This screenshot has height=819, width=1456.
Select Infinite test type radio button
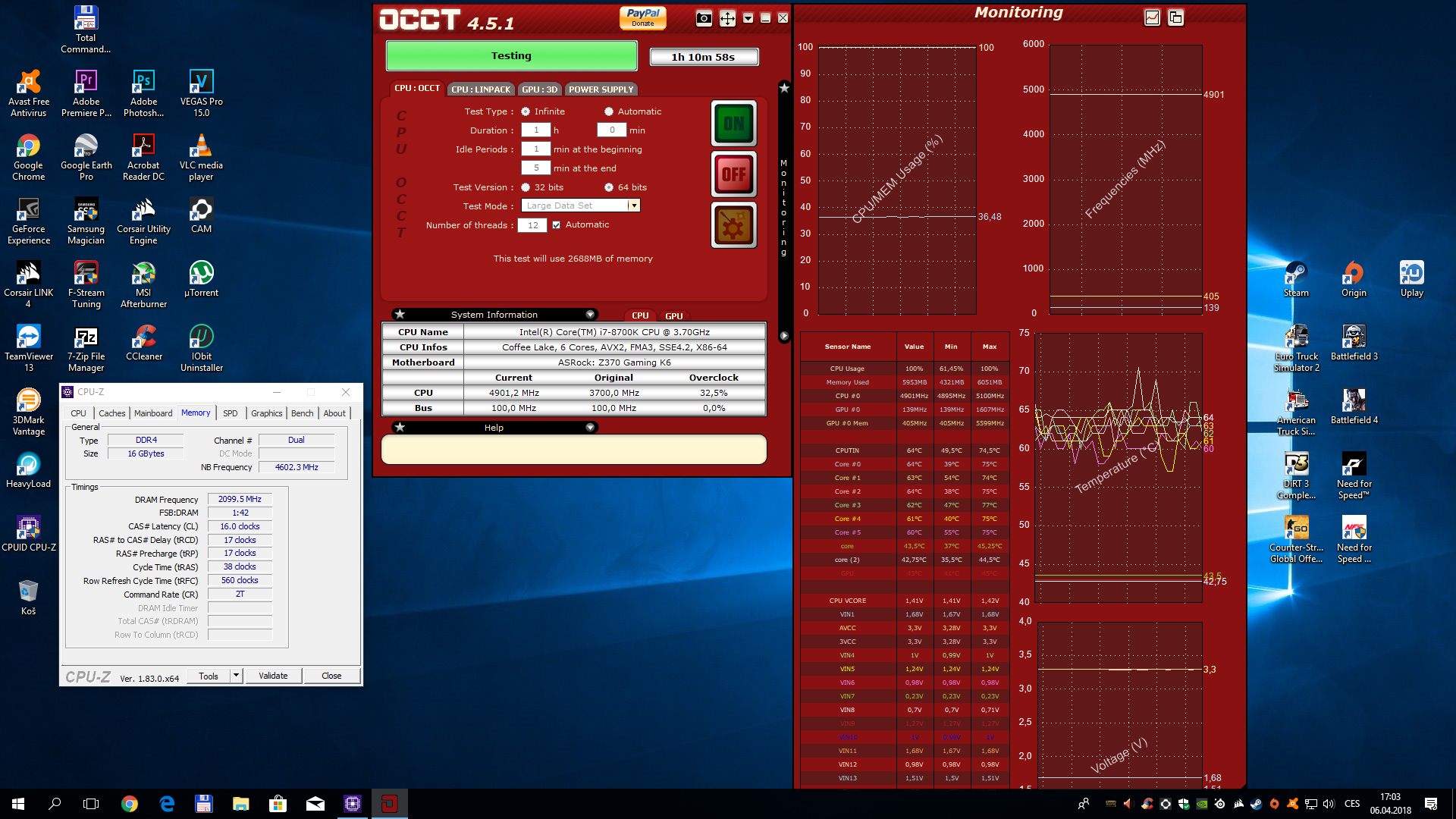tap(526, 111)
